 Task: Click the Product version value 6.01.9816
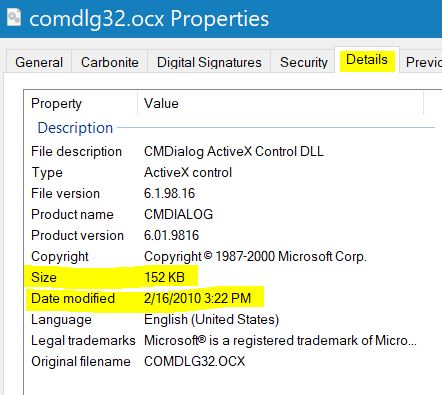click(171, 236)
